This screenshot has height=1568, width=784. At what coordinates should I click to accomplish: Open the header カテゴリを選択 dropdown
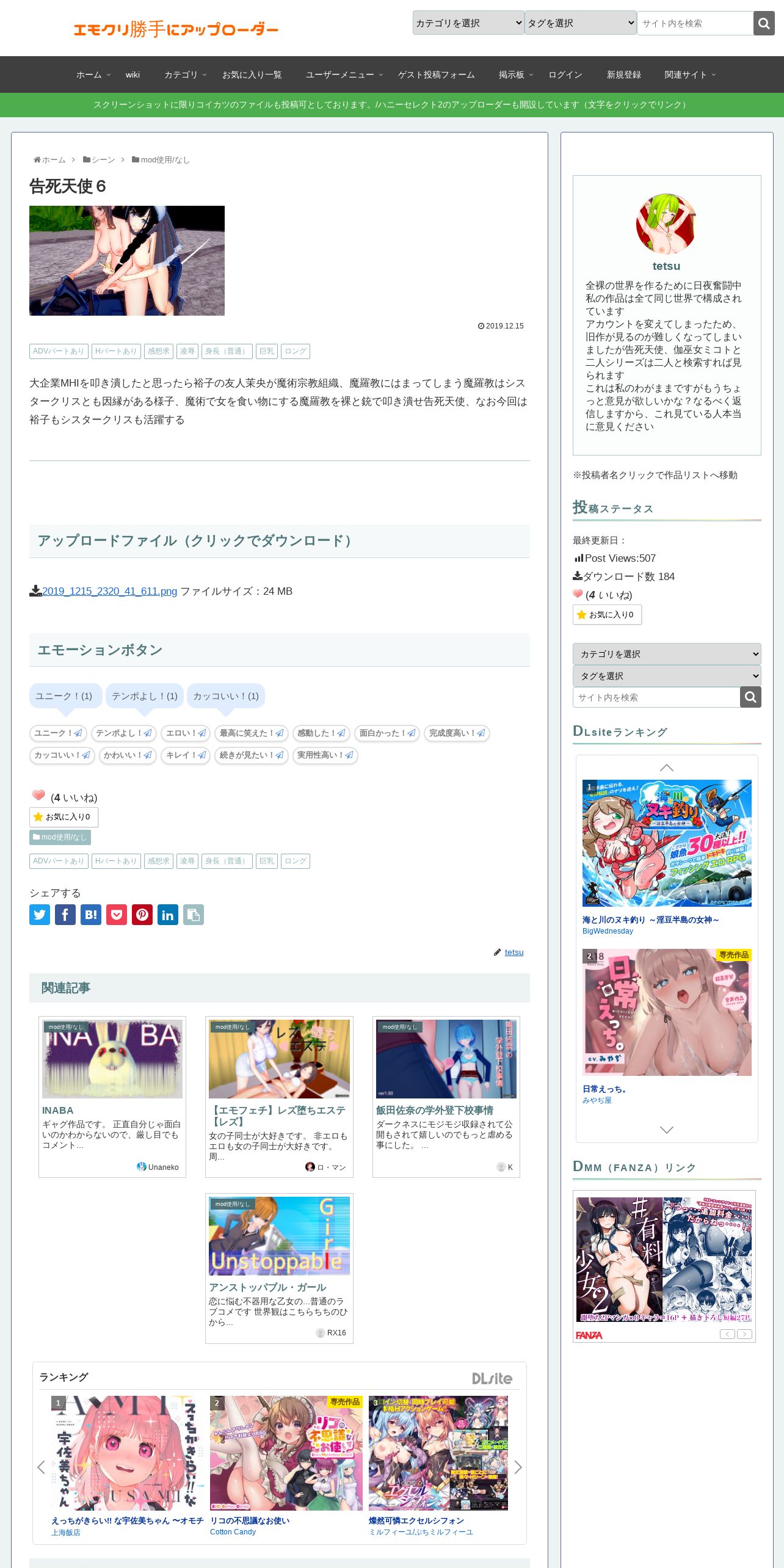pos(468,23)
